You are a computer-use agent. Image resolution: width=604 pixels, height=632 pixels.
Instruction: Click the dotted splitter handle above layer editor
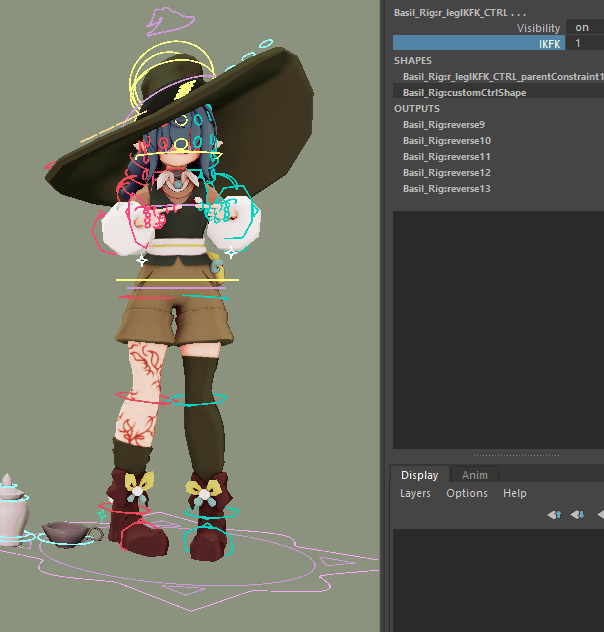pyautogui.click(x=516, y=455)
